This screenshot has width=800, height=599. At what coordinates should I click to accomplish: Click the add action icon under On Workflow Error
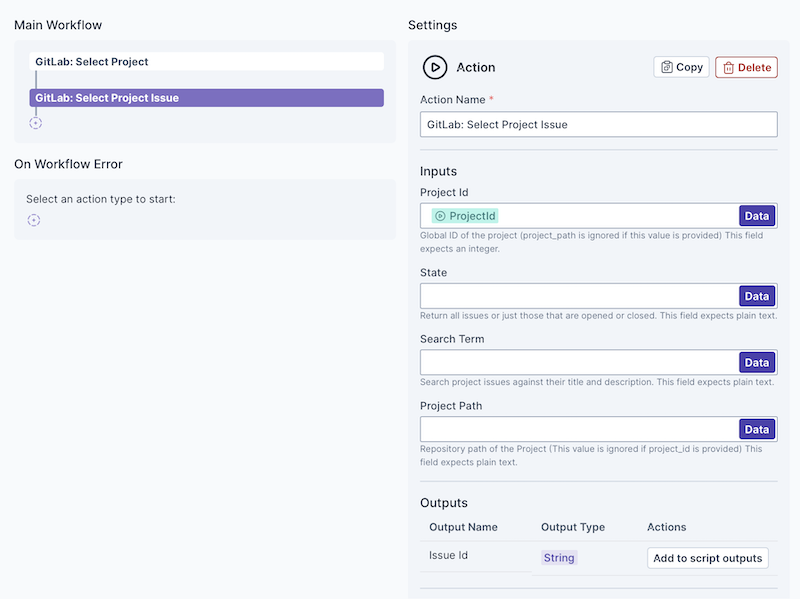tap(34, 220)
